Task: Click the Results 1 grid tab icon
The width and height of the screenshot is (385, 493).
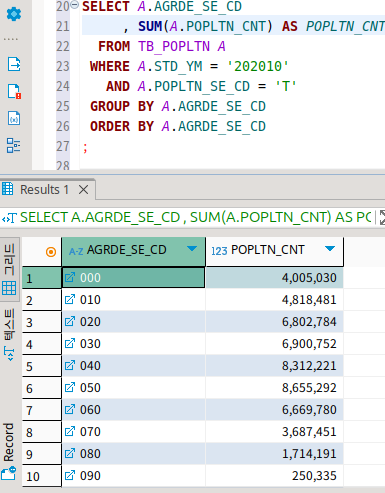Action: (8, 189)
